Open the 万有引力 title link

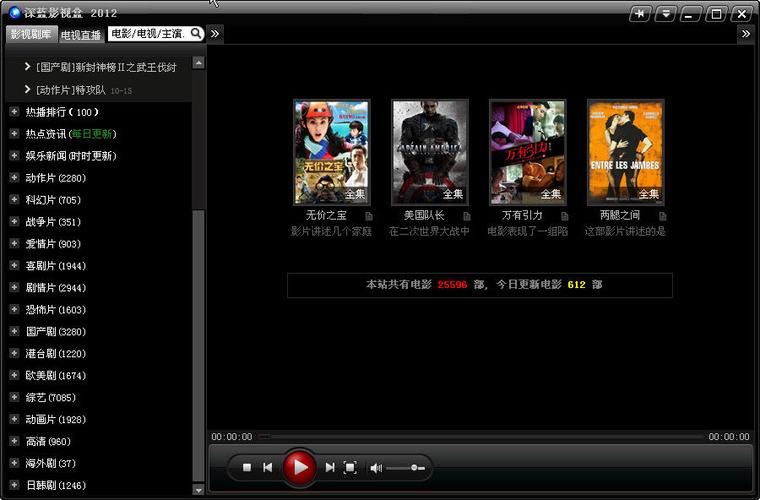coord(521,215)
